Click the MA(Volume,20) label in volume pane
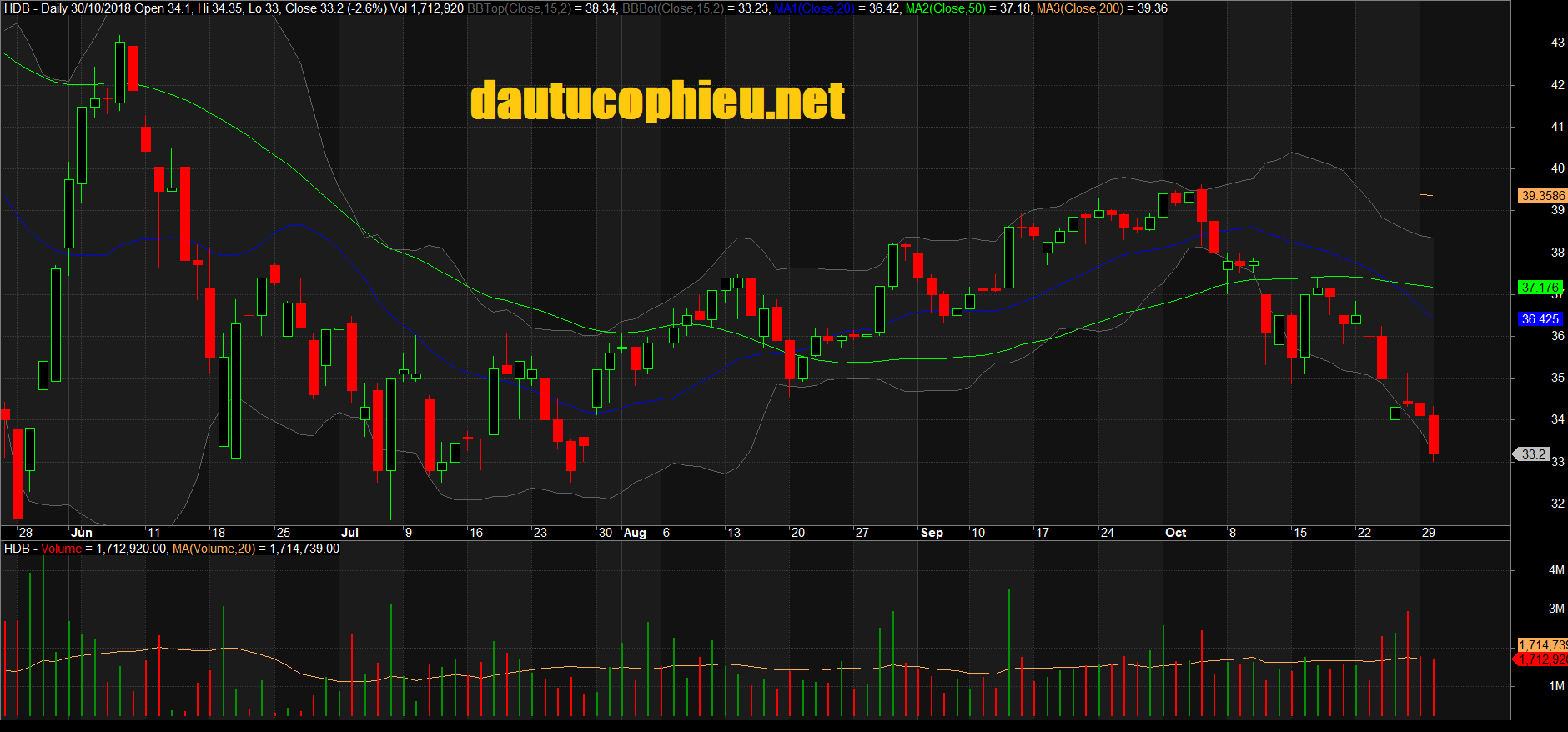 click(x=214, y=549)
